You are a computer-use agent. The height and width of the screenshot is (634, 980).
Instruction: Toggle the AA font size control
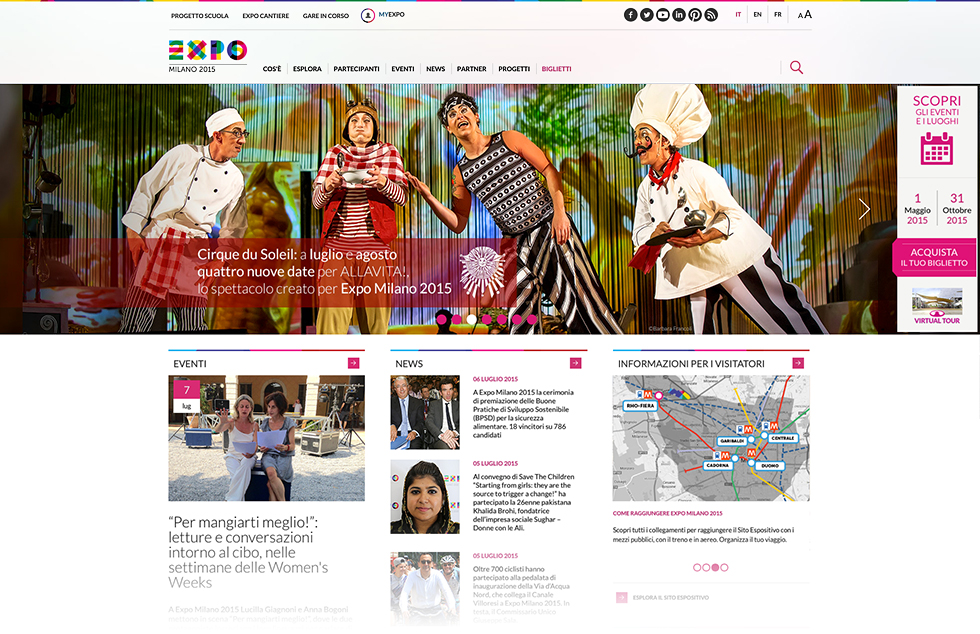coord(804,14)
